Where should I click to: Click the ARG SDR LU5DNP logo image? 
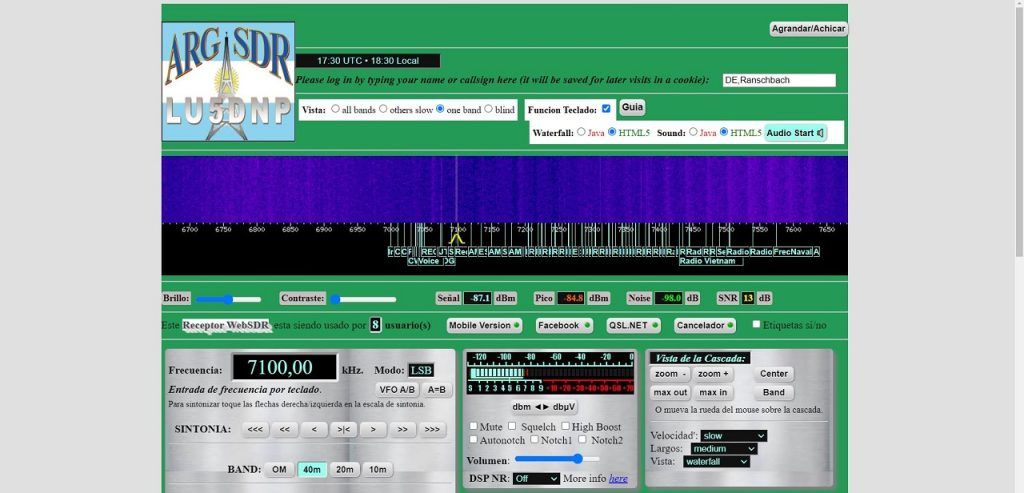228,82
